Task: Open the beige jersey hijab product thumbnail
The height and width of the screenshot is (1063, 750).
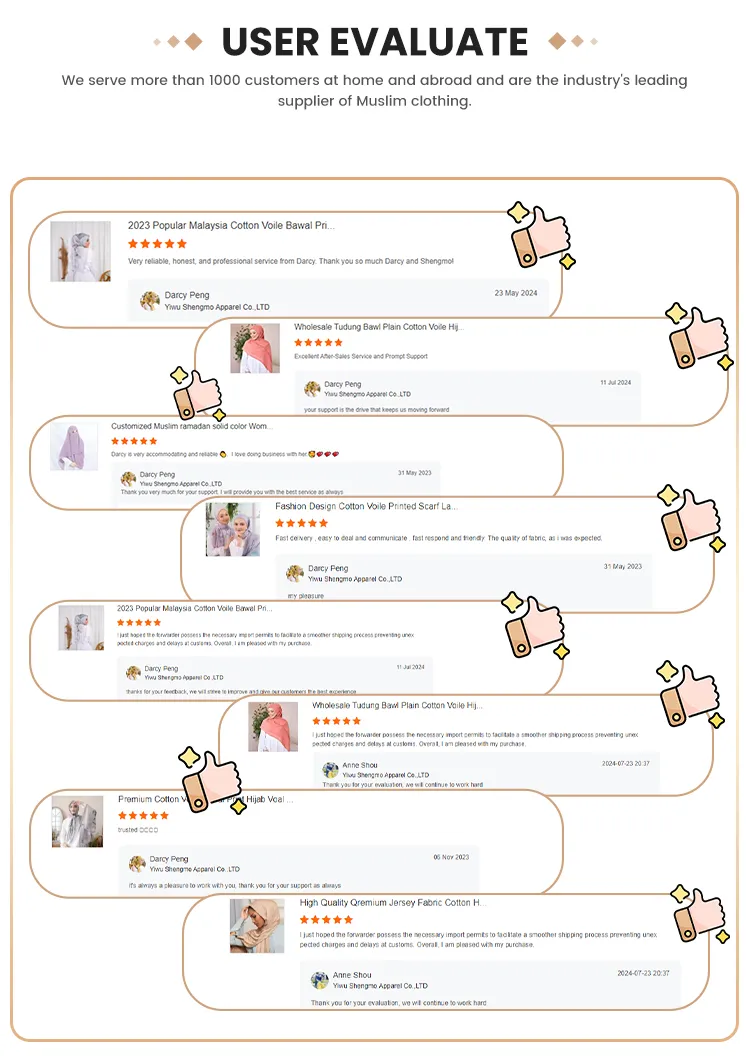Action: pos(257,926)
